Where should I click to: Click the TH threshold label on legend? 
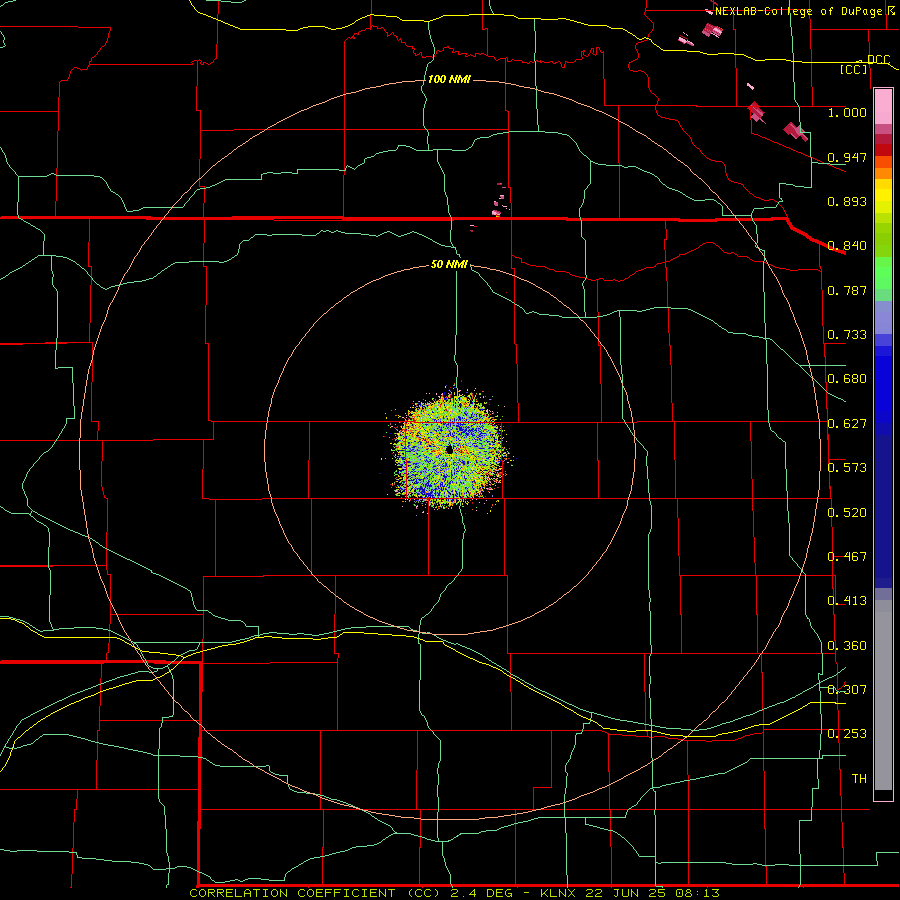(859, 779)
